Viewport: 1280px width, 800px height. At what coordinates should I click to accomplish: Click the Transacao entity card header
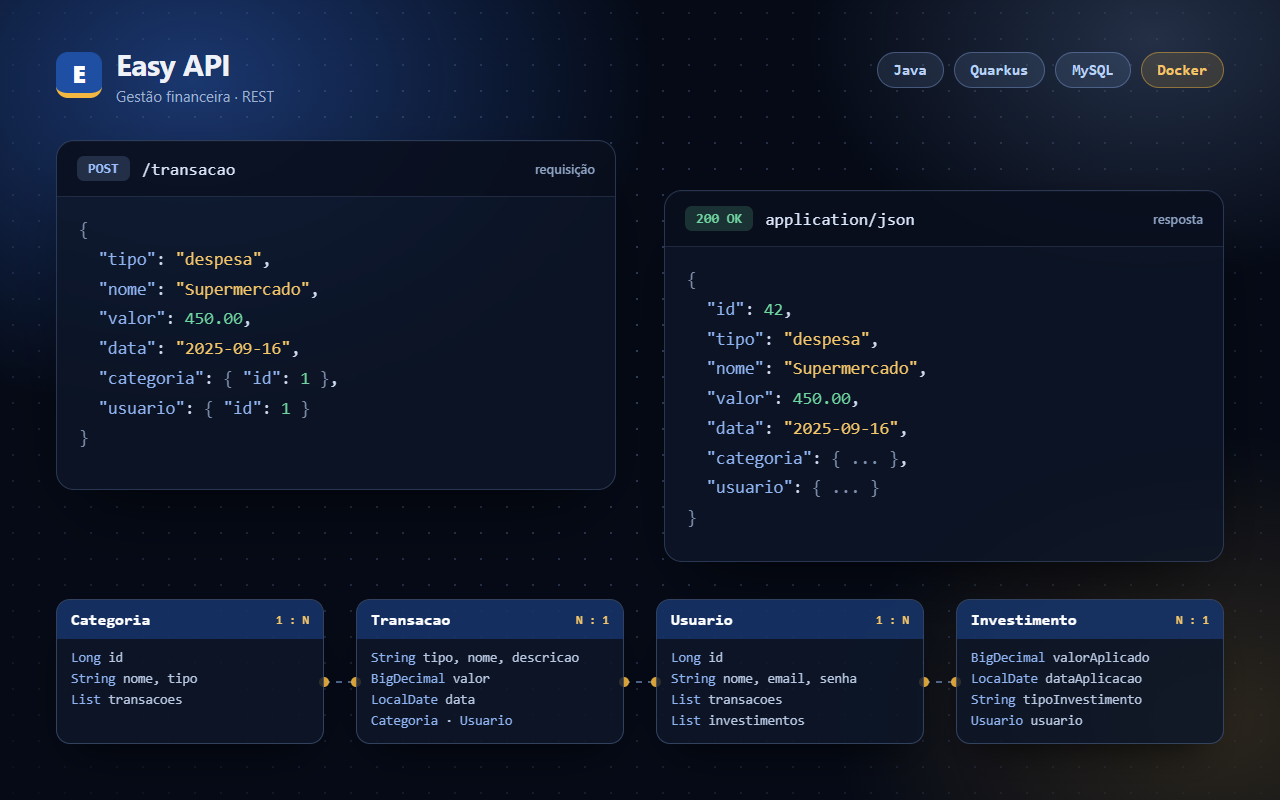490,620
